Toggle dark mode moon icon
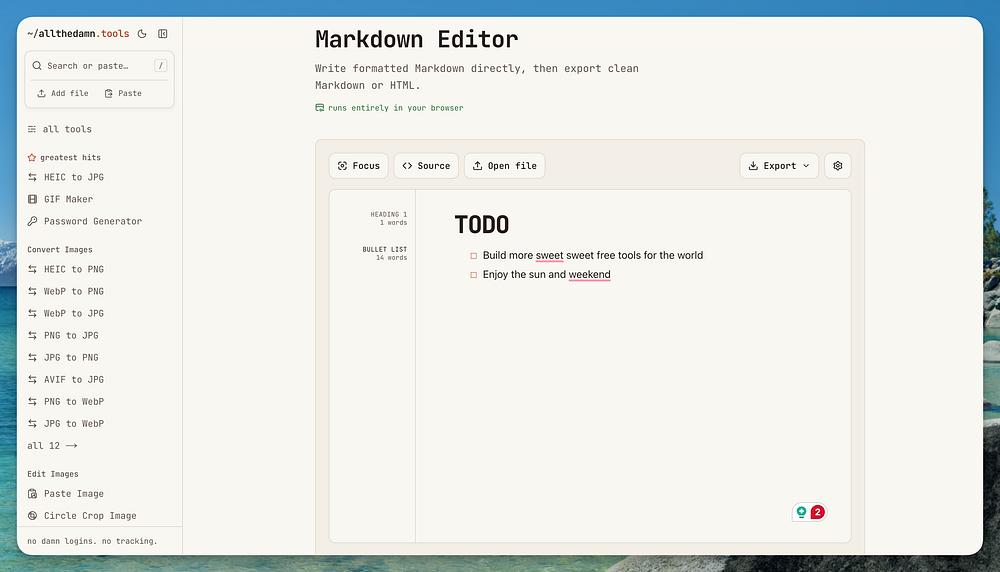 coord(142,34)
